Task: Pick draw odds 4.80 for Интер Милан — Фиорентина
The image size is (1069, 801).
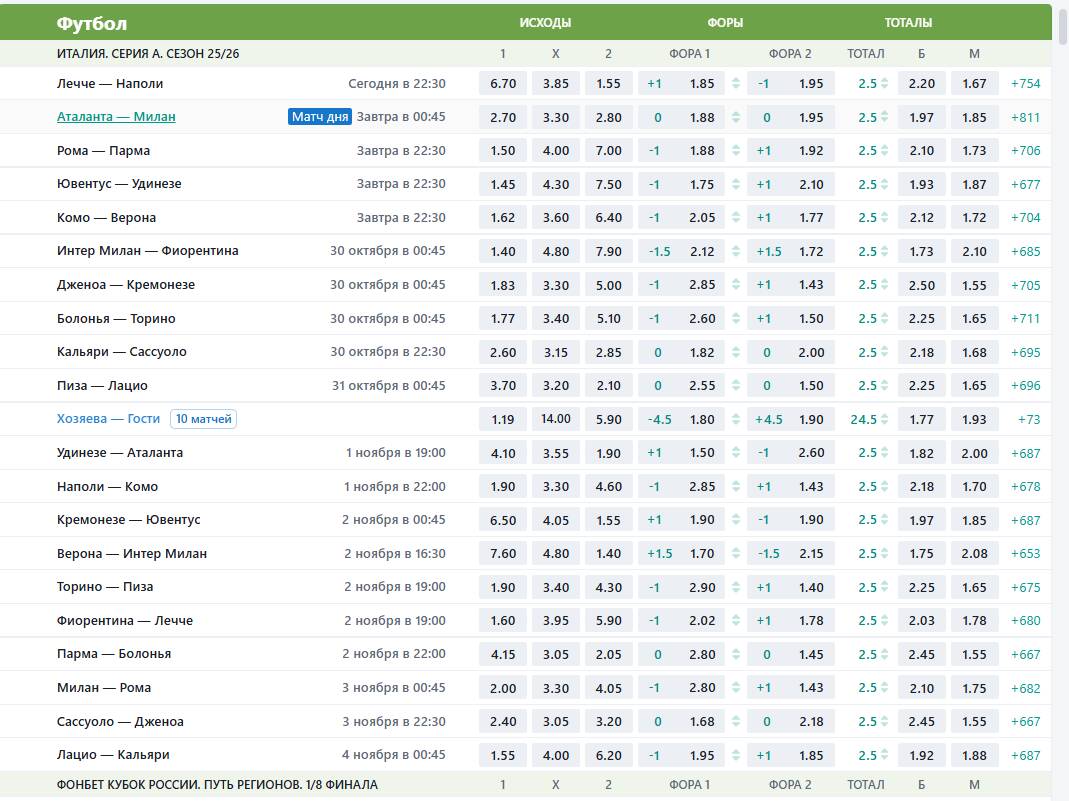Action: pos(556,251)
